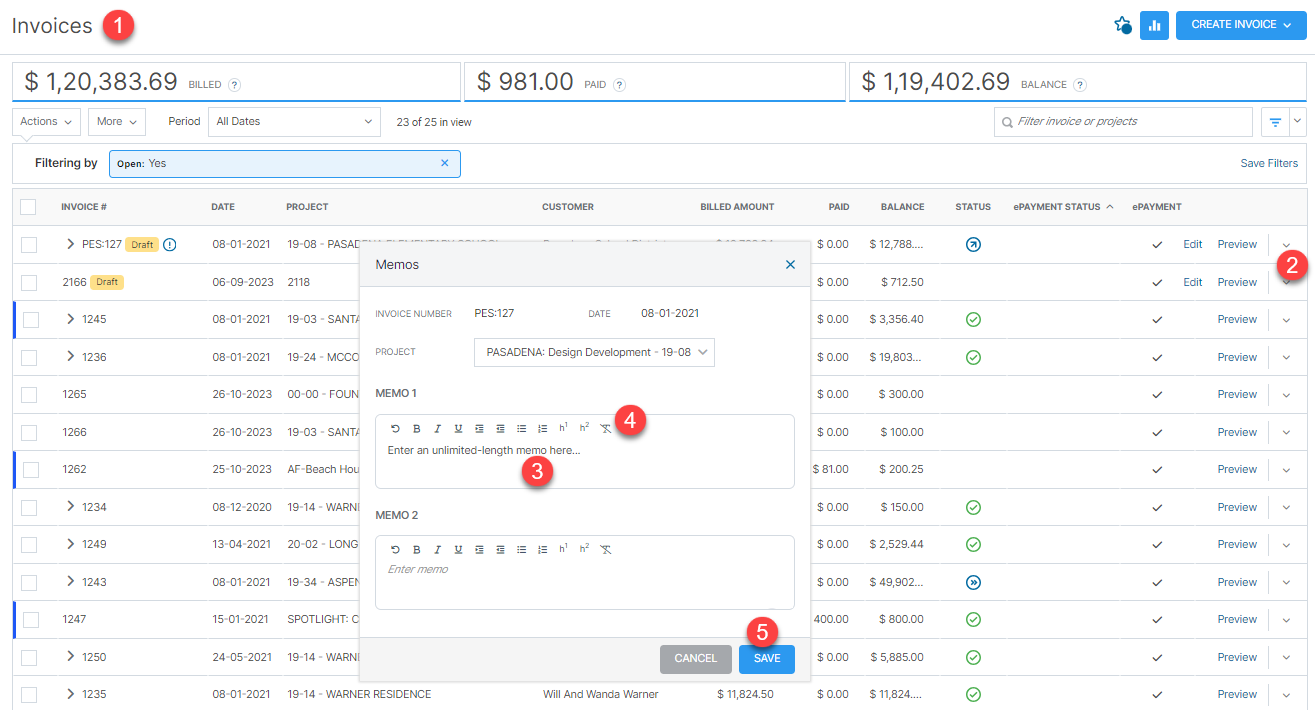Open the More menu
This screenshot has width=1315, height=710.
pyautogui.click(x=116, y=121)
